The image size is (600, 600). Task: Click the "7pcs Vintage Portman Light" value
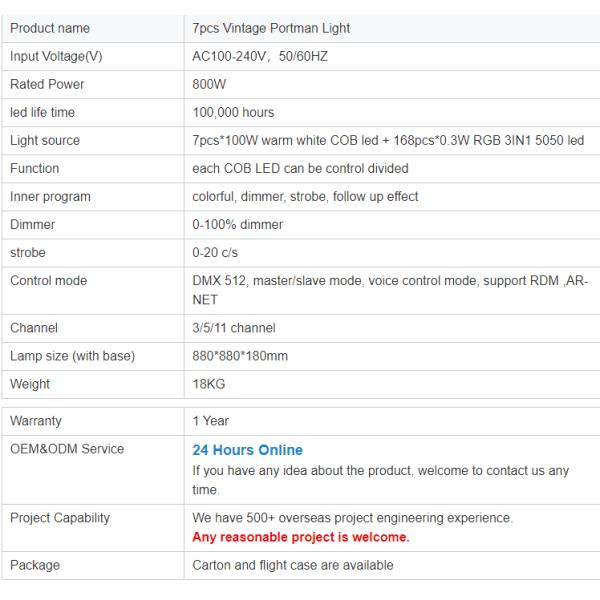pos(271,28)
